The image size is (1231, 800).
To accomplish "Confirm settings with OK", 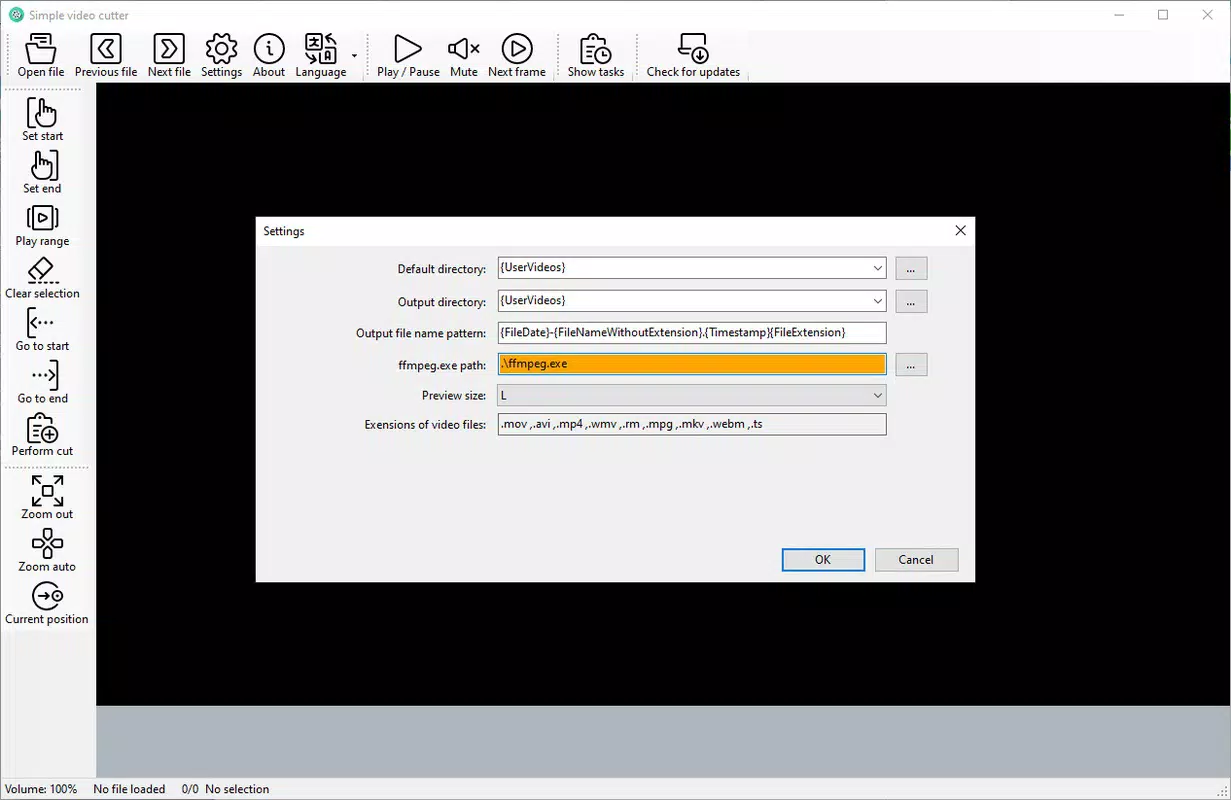I will pyautogui.click(x=823, y=560).
